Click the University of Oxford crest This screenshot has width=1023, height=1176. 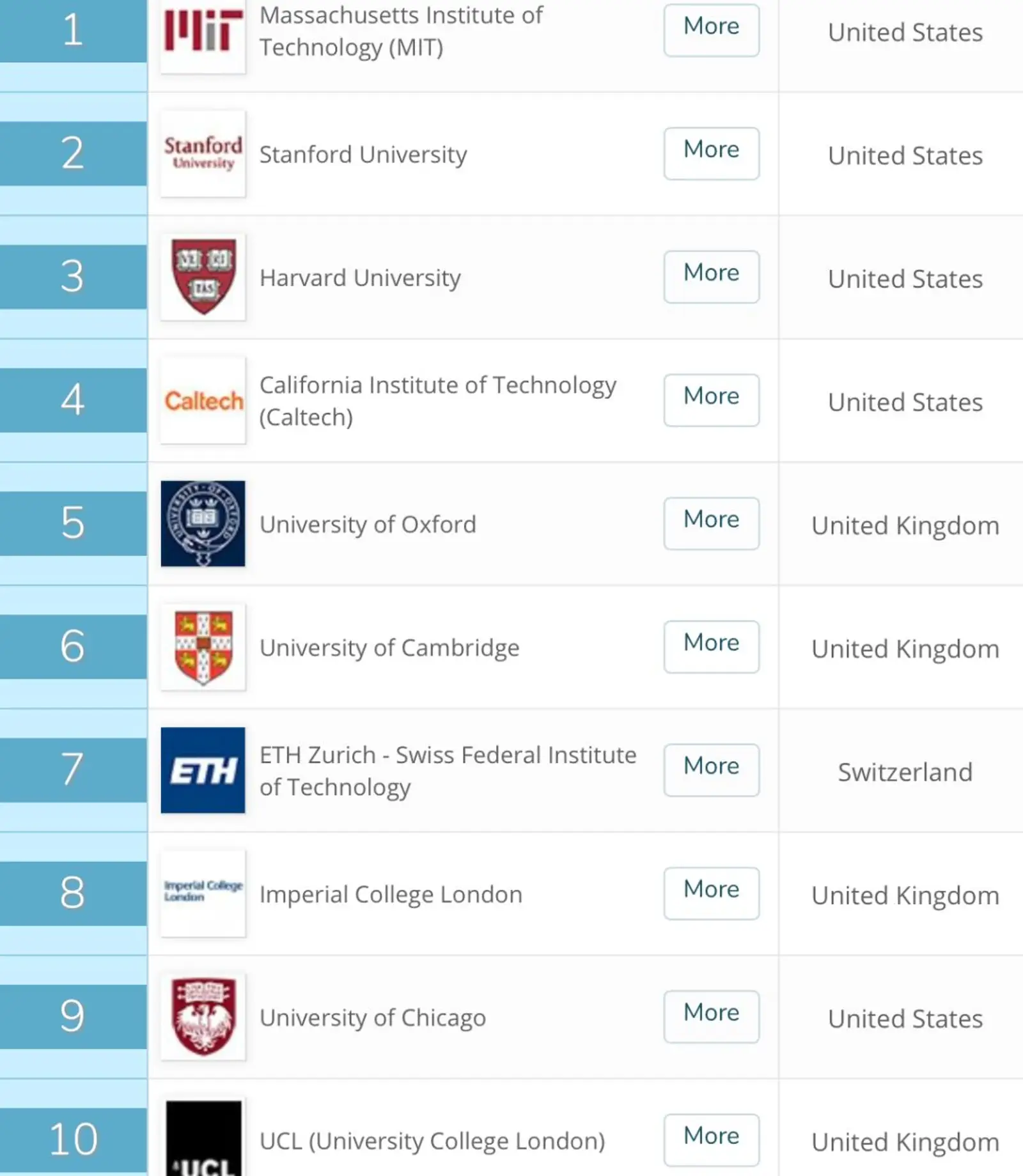click(203, 523)
